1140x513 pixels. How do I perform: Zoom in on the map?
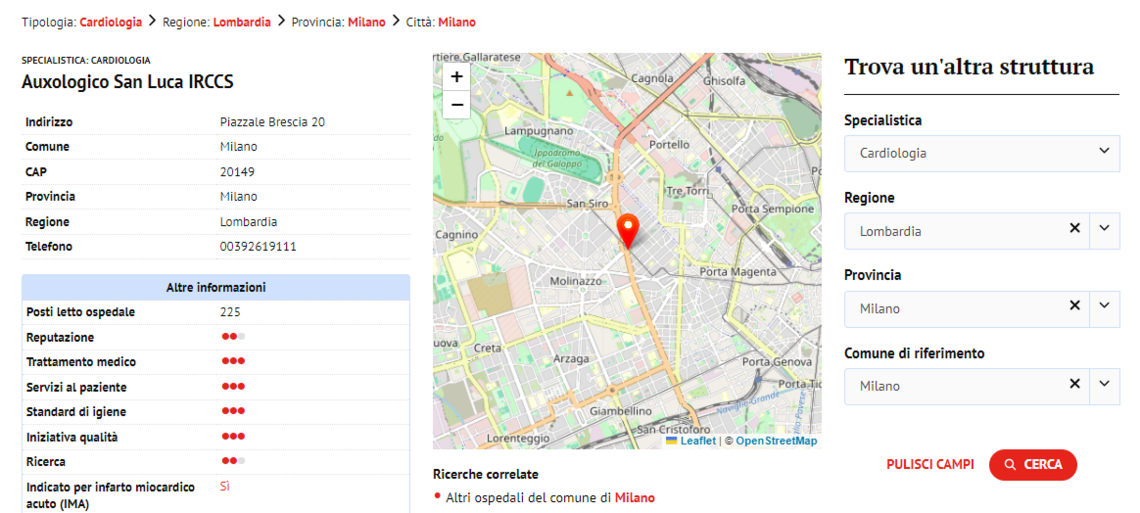[456, 77]
